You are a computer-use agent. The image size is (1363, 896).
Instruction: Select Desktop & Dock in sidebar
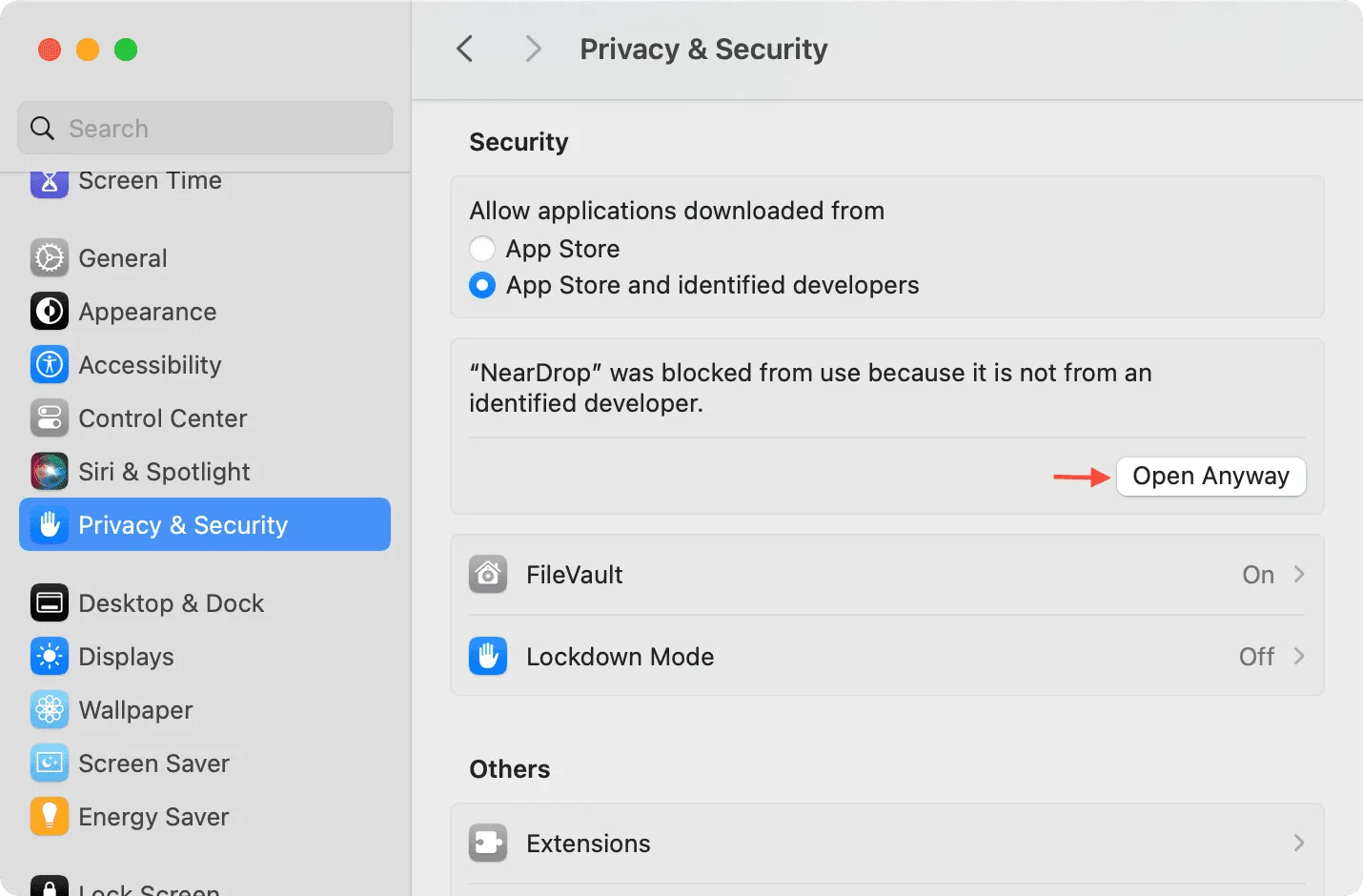pyautogui.click(x=205, y=602)
